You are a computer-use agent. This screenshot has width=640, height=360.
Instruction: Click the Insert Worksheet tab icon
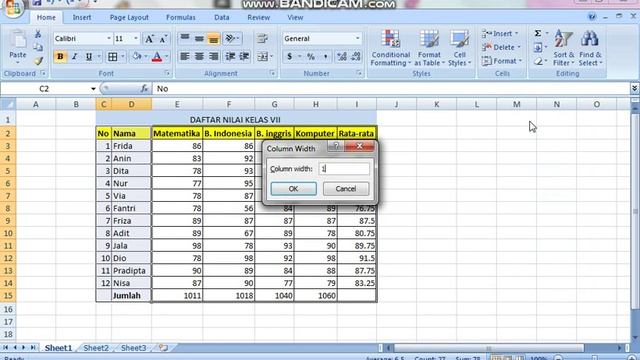[x=164, y=348]
